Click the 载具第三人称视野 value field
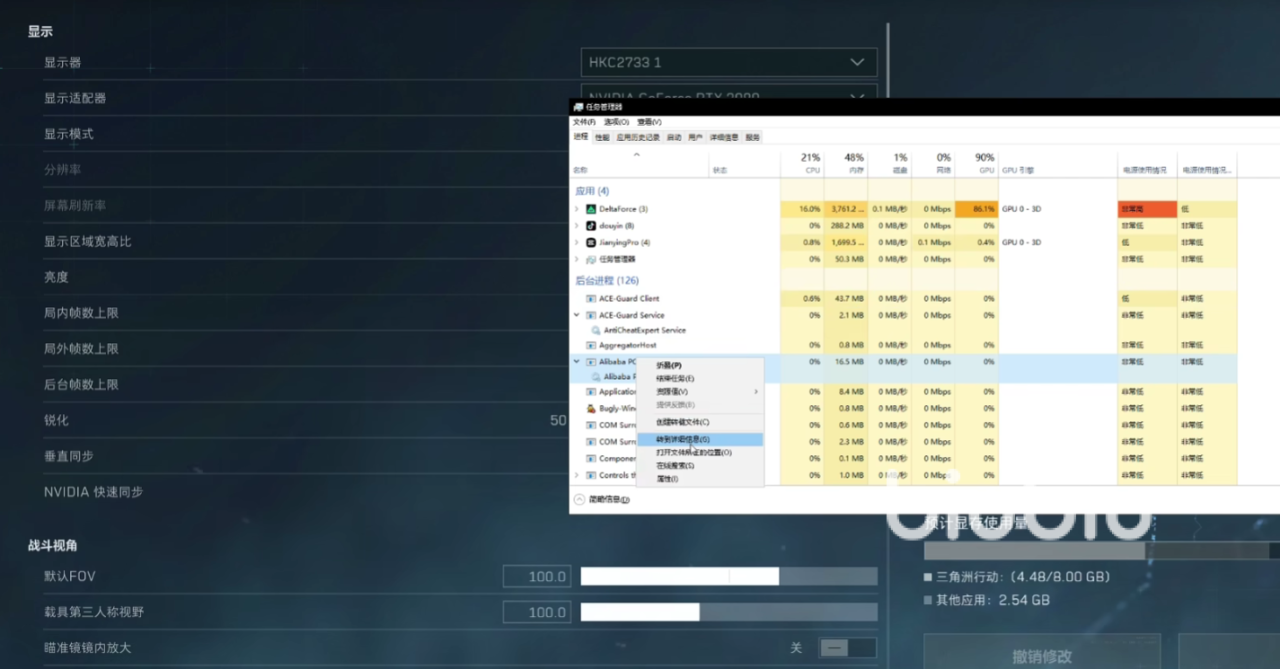The height and width of the screenshot is (669, 1280). (537, 612)
